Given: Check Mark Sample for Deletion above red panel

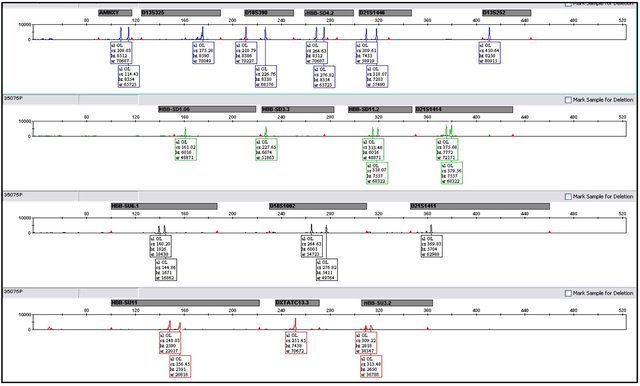Looking at the screenshot, I should click(568, 293).
